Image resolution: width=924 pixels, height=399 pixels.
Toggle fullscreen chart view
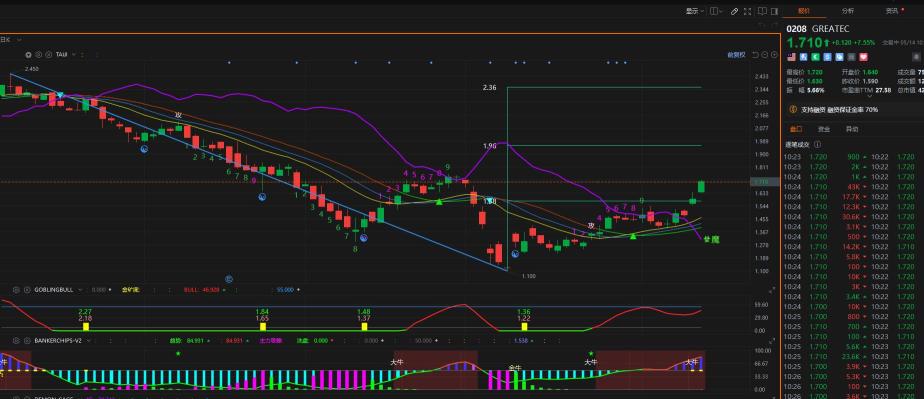click(748, 11)
